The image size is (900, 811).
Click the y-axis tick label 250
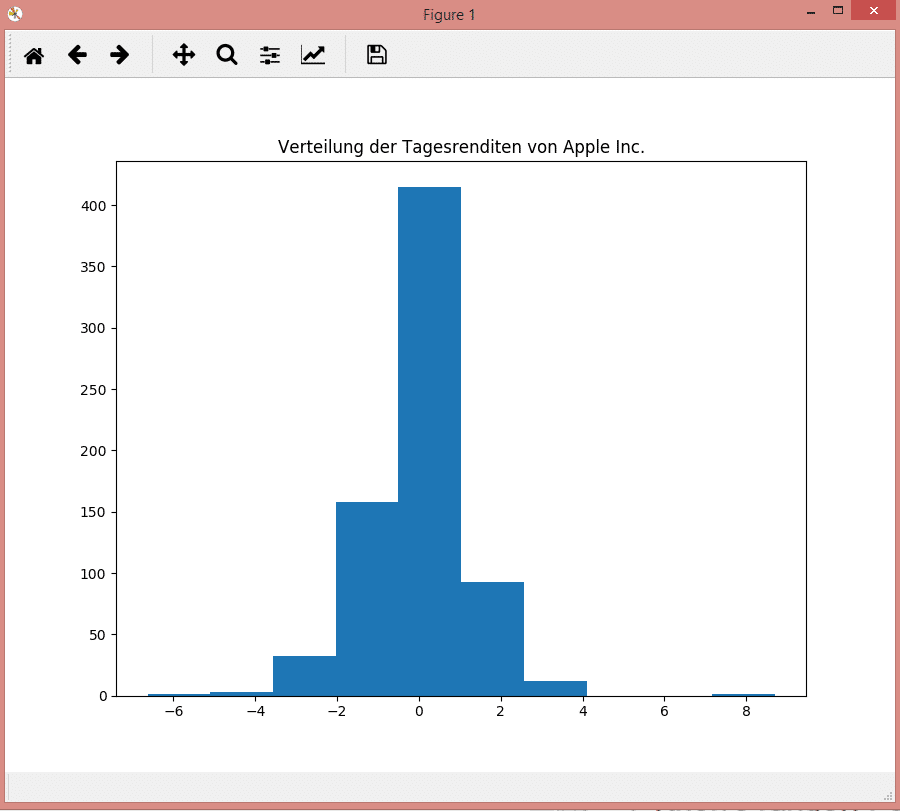pos(94,390)
